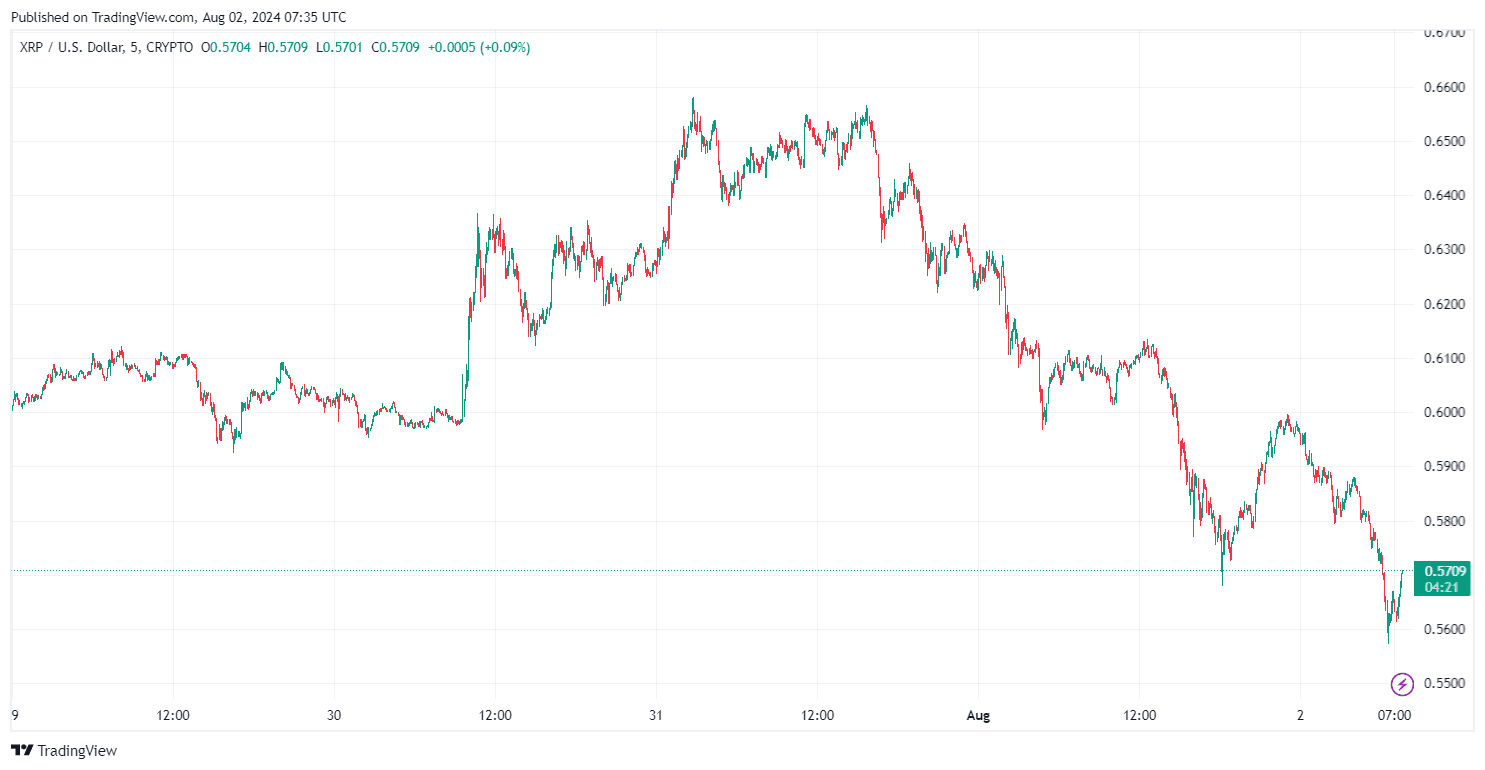The image size is (1485, 770).
Task: Select the High value H0.5709
Action: (281, 47)
